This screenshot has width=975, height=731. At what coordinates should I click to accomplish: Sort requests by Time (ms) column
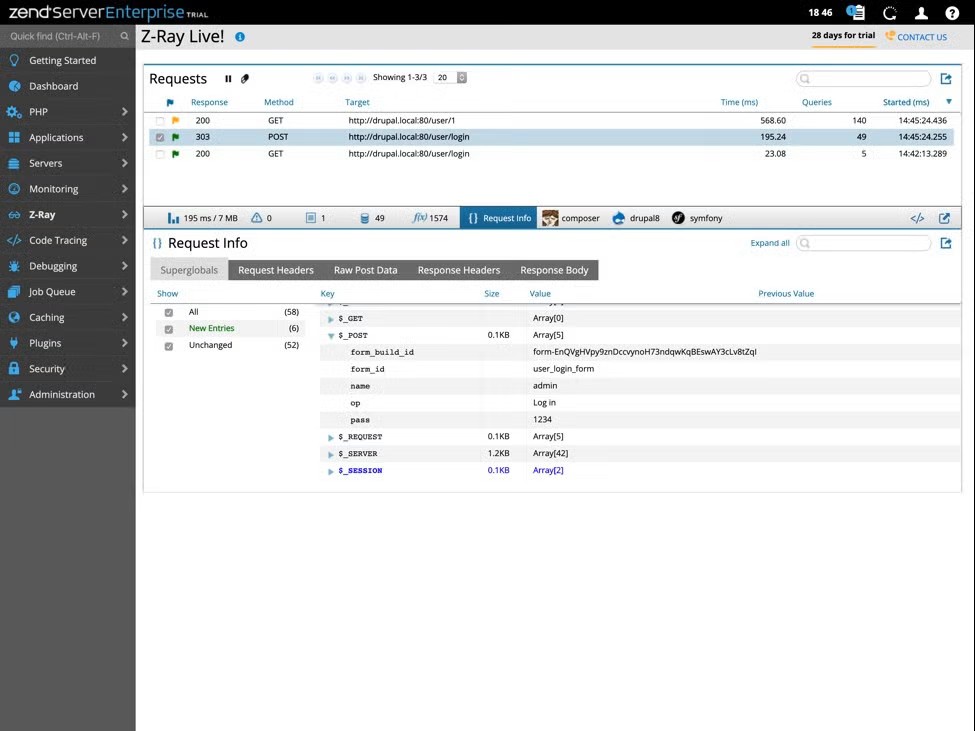pos(739,103)
